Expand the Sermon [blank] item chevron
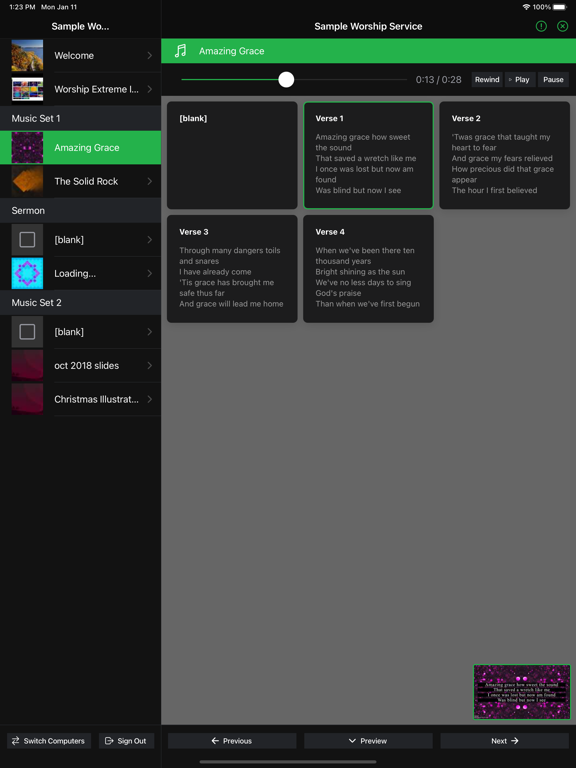This screenshot has height=768, width=576. pyautogui.click(x=149, y=240)
